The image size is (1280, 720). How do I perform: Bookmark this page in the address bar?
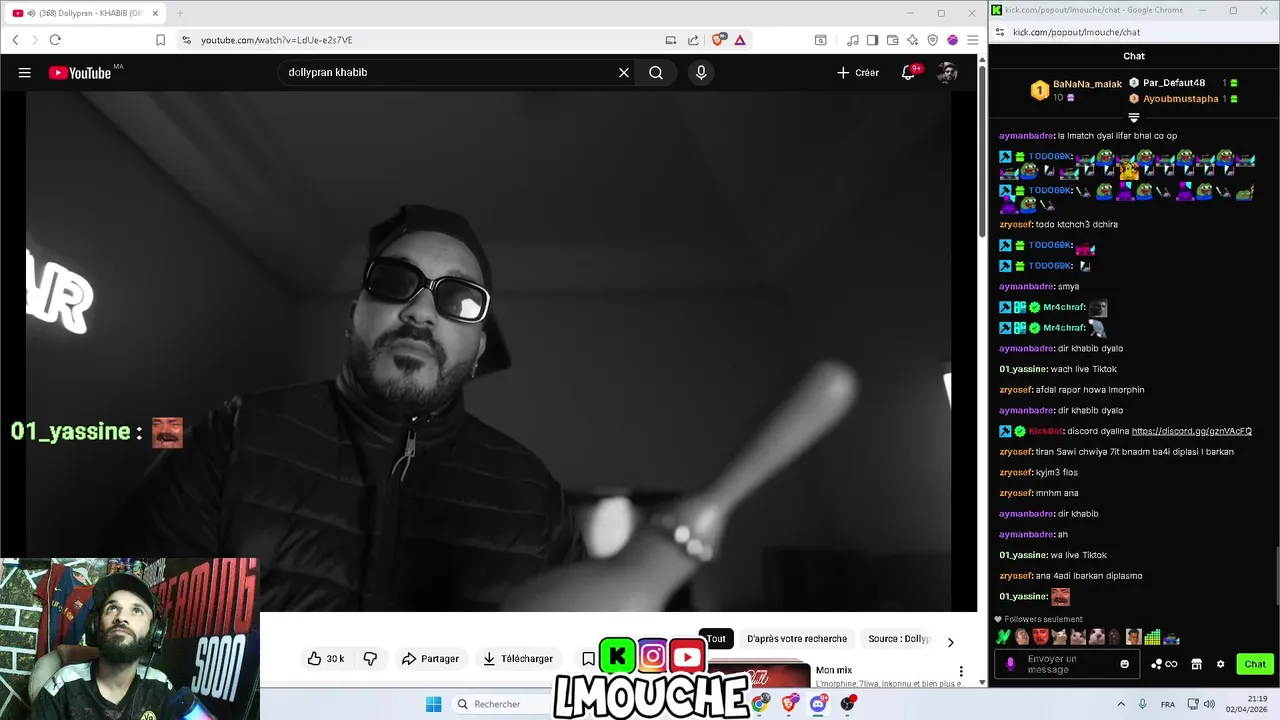pos(160,40)
